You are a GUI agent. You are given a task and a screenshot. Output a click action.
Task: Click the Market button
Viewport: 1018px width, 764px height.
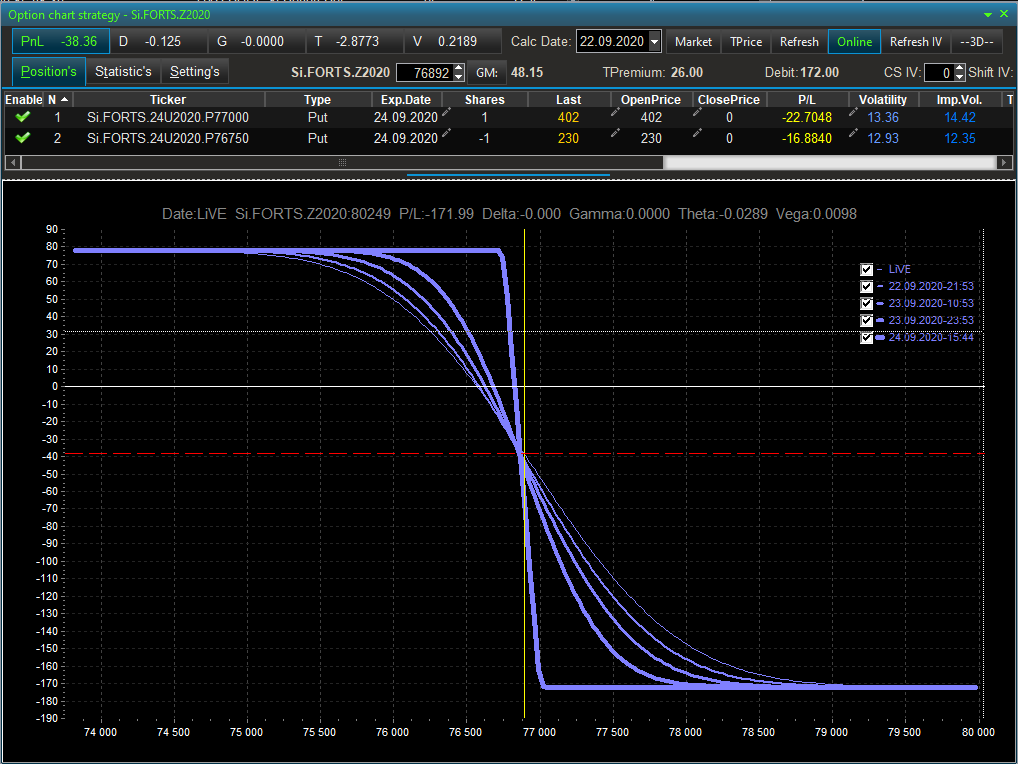click(693, 42)
